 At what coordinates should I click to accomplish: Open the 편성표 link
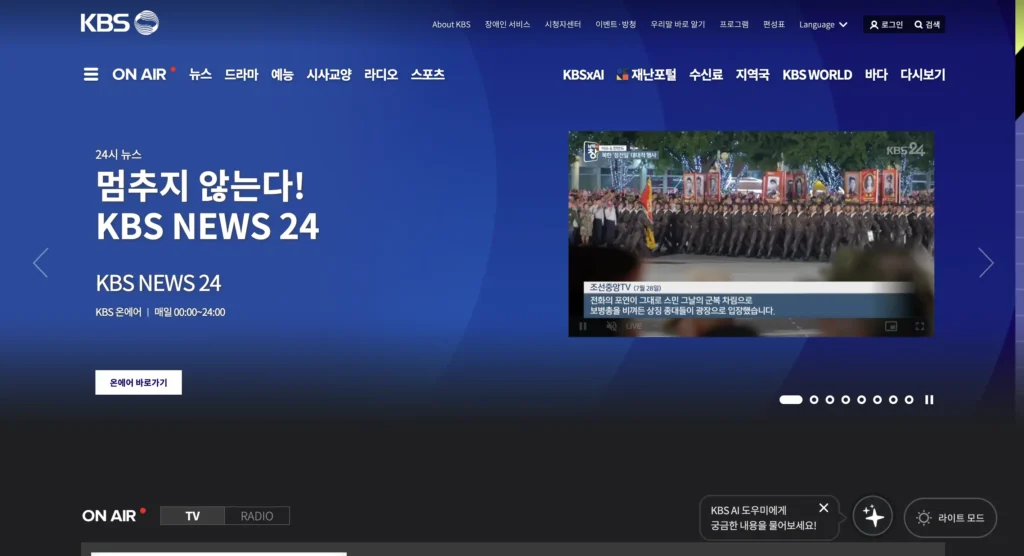(x=773, y=25)
